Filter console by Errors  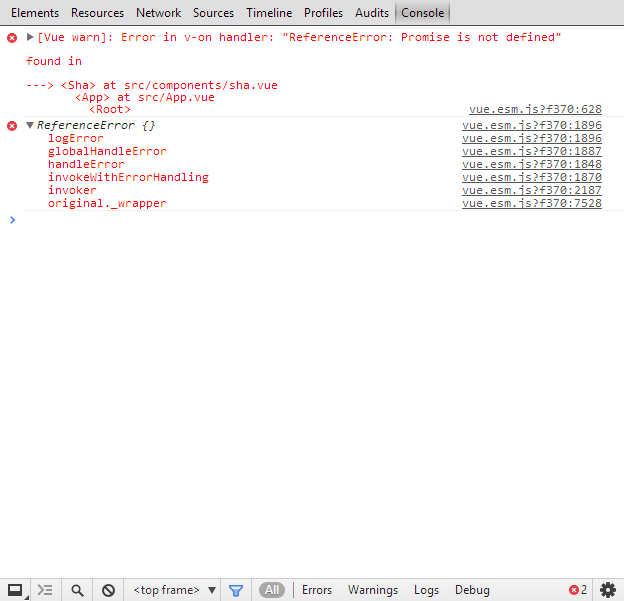317,590
